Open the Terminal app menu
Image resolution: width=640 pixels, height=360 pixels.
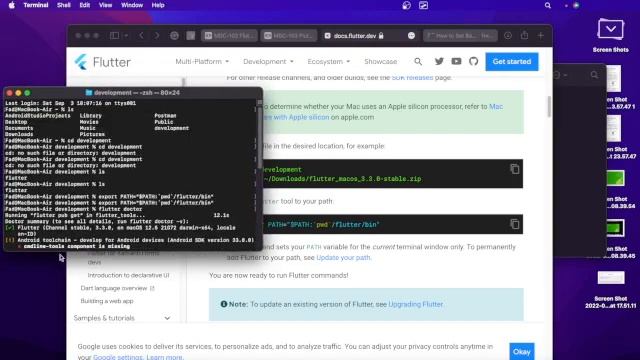tap(36, 5)
